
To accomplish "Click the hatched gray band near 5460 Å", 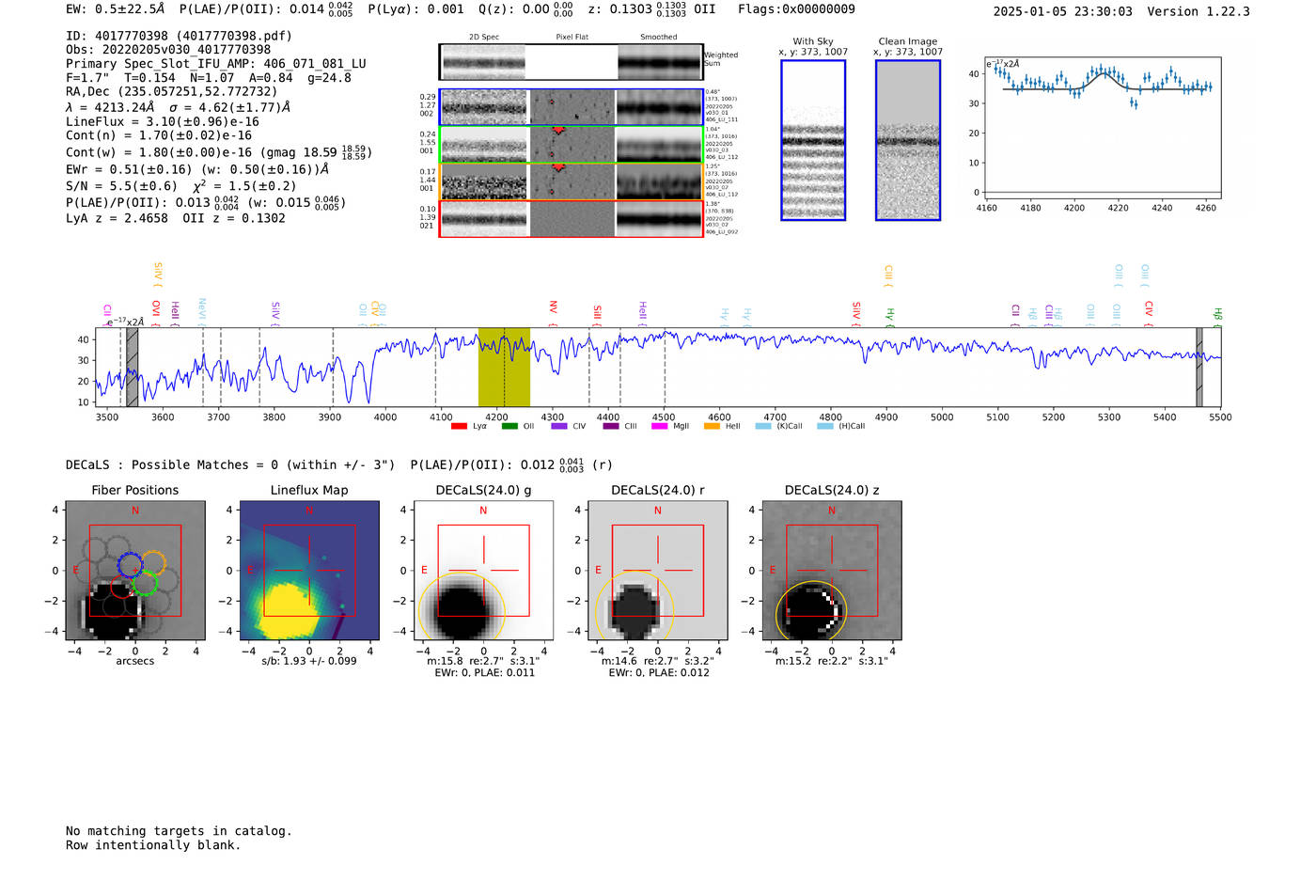I will pyautogui.click(x=1199, y=367).
